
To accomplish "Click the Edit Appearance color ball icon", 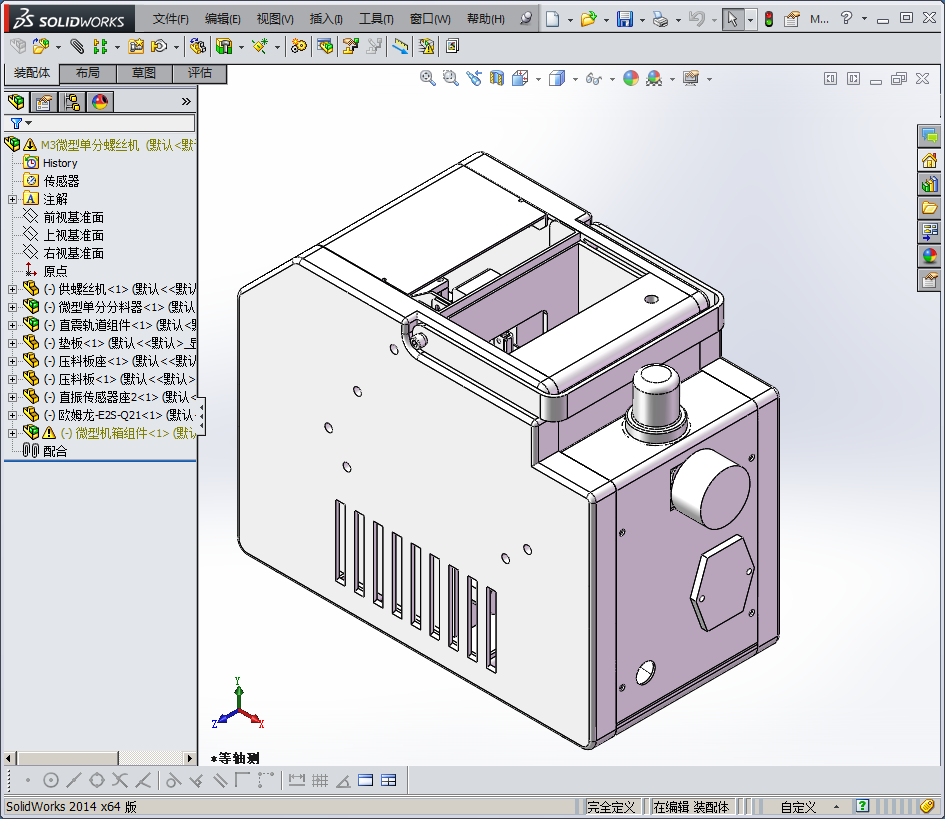I will click(630, 78).
